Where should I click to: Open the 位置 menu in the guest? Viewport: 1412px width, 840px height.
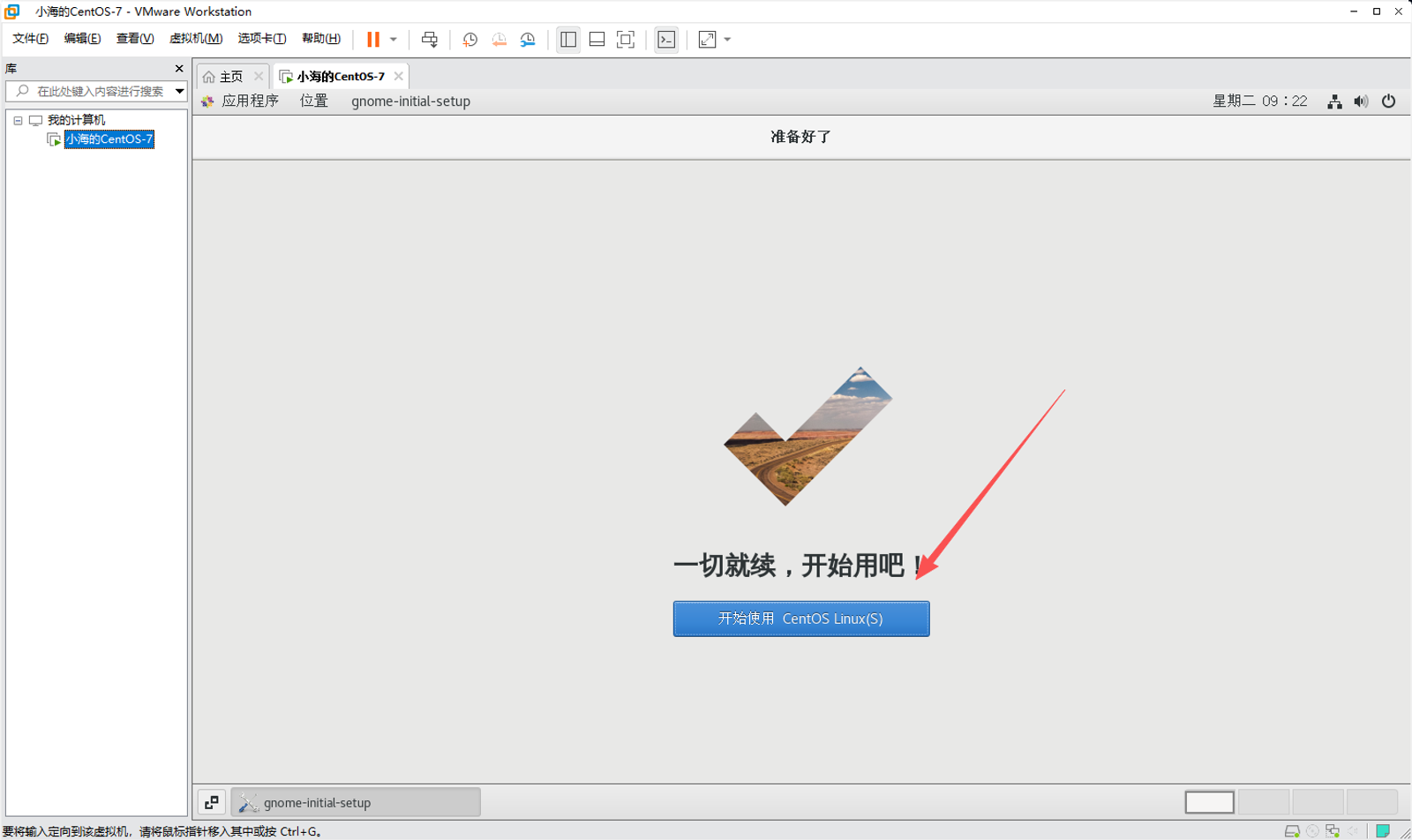tap(313, 101)
